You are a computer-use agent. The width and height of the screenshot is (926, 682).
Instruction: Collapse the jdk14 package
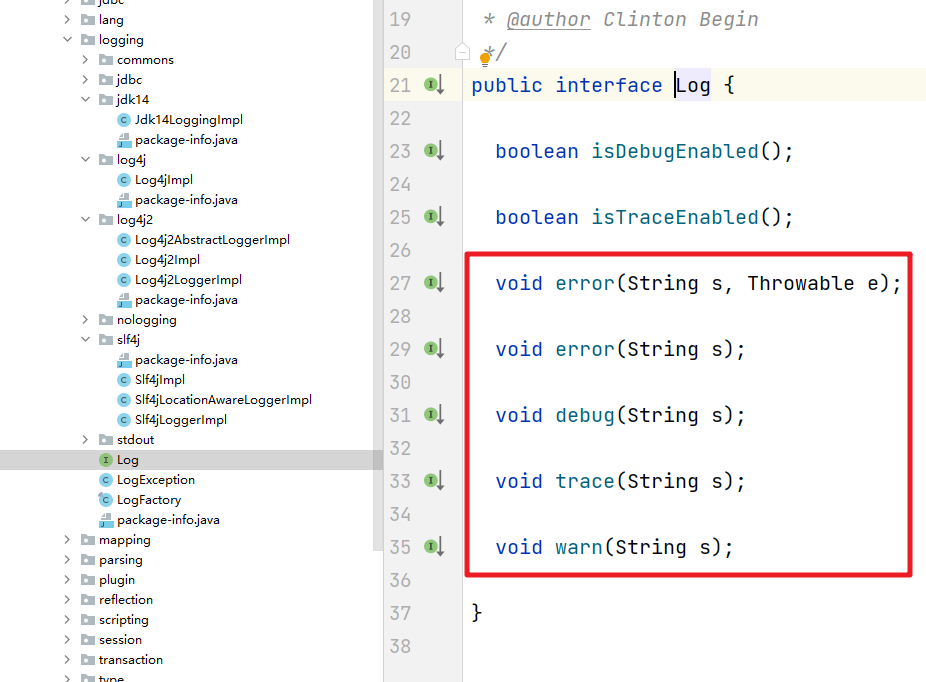click(x=85, y=100)
